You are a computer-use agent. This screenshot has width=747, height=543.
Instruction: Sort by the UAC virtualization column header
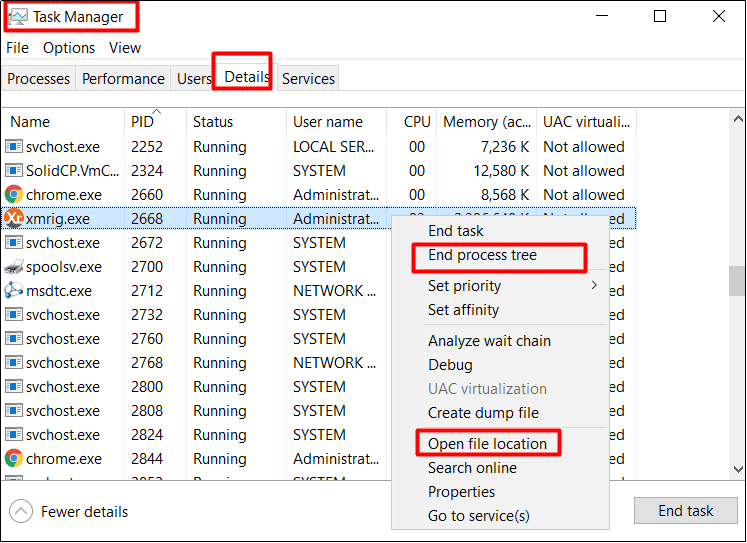pyautogui.click(x=586, y=121)
